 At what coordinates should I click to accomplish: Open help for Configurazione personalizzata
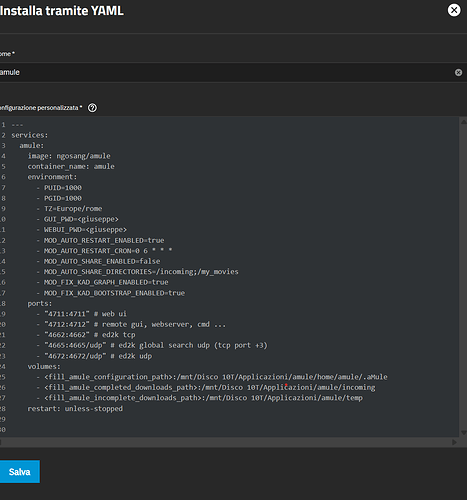[92, 108]
